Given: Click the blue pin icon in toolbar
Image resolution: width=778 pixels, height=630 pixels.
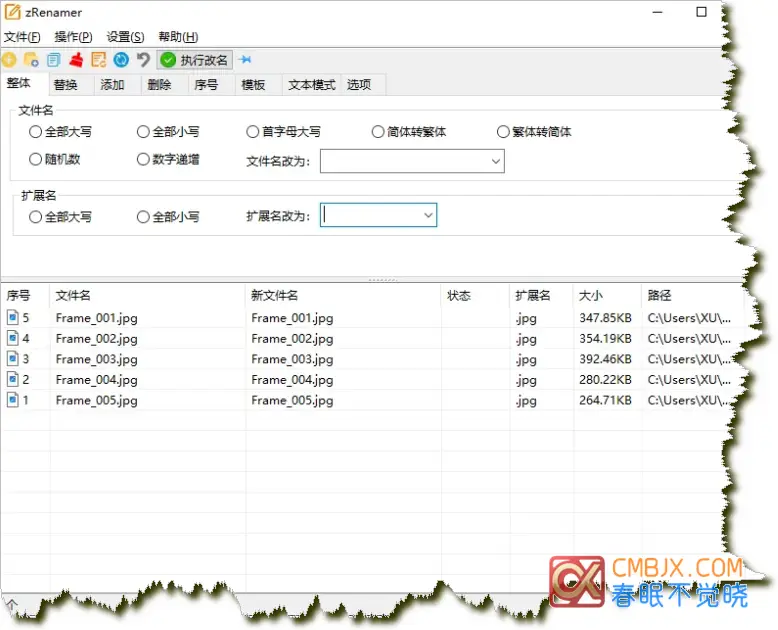Looking at the screenshot, I should tap(245, 60).
